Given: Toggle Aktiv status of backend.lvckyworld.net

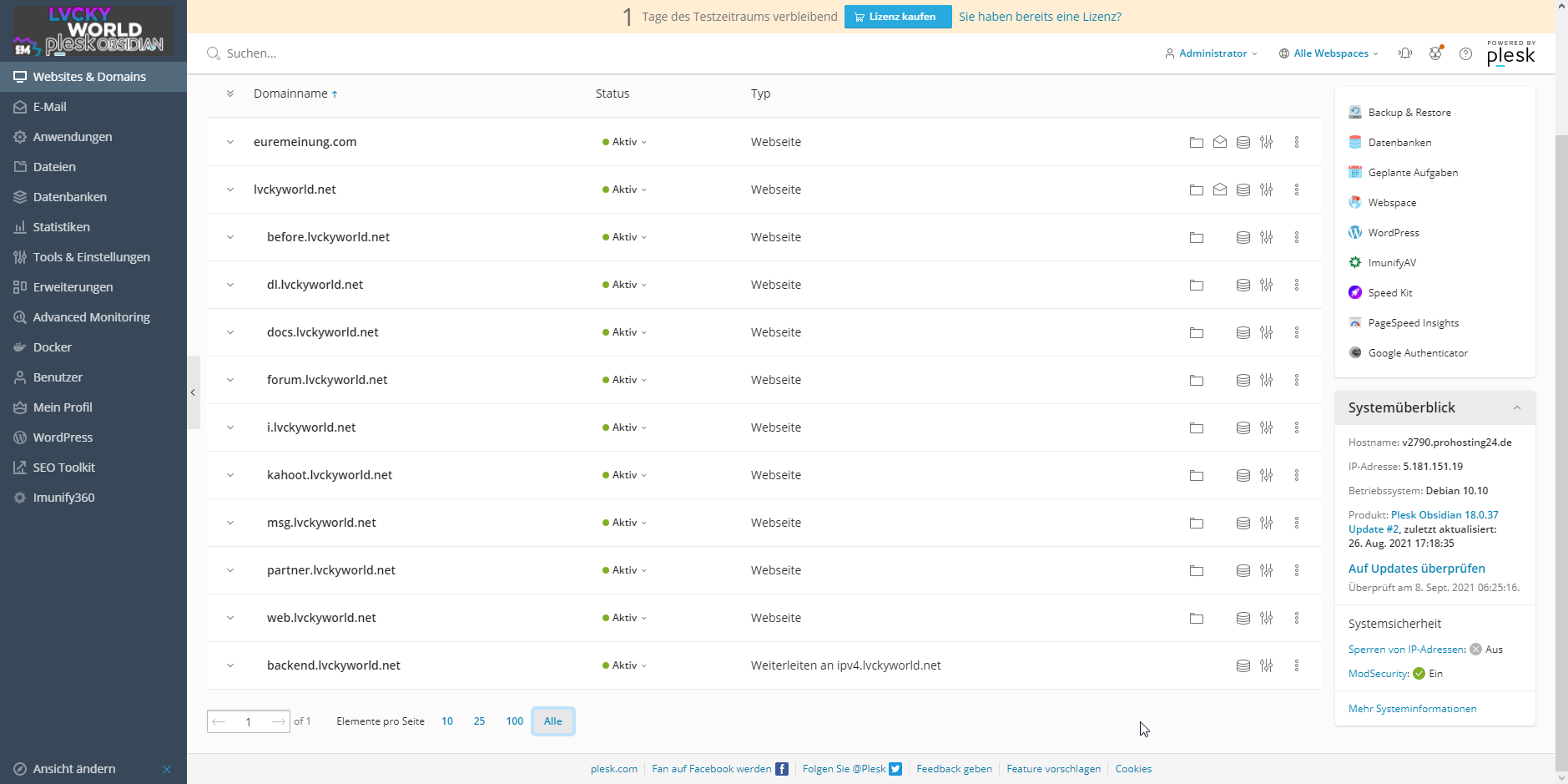Looking at the screenshot, I should pos(624,665).
